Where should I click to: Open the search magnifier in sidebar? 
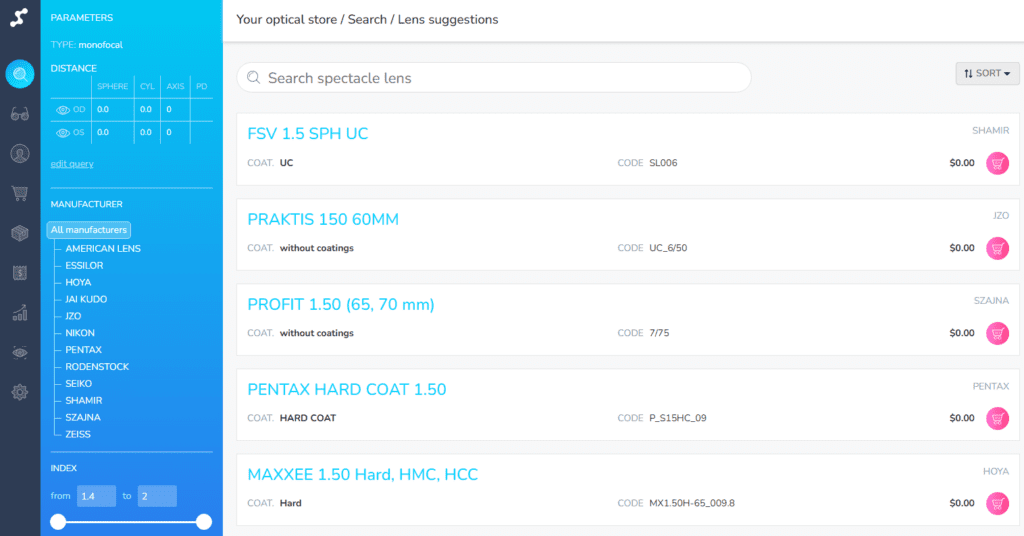(x=20, y=74)
